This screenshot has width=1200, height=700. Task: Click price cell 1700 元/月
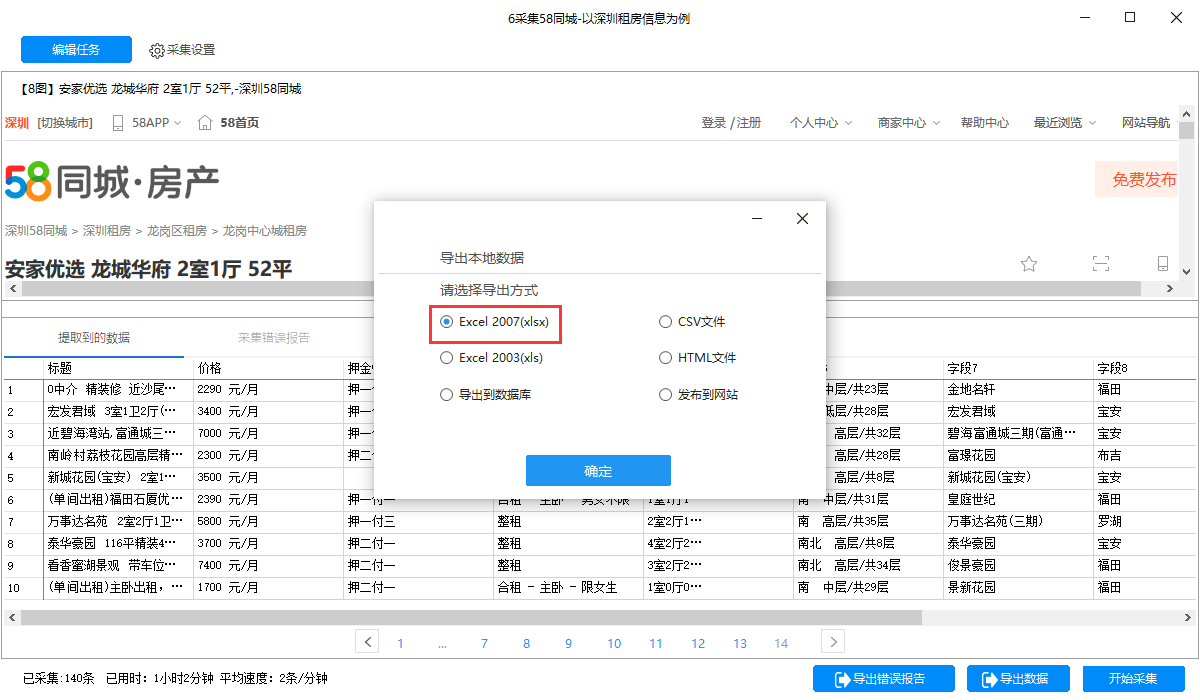click(268, 587)
